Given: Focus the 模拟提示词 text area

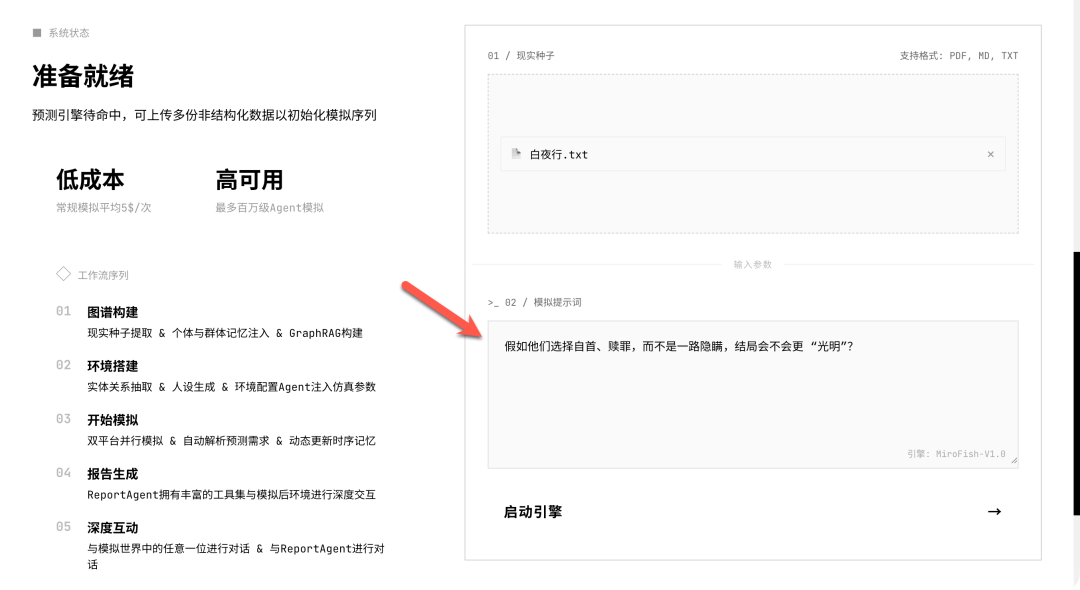Looking at the screenshot, I should coord(753,394).
